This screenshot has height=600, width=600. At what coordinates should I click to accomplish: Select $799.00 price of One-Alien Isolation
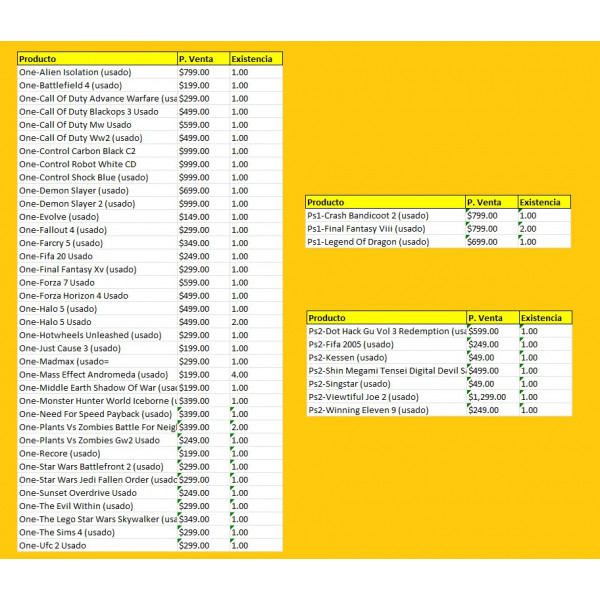tap(204, 72)
